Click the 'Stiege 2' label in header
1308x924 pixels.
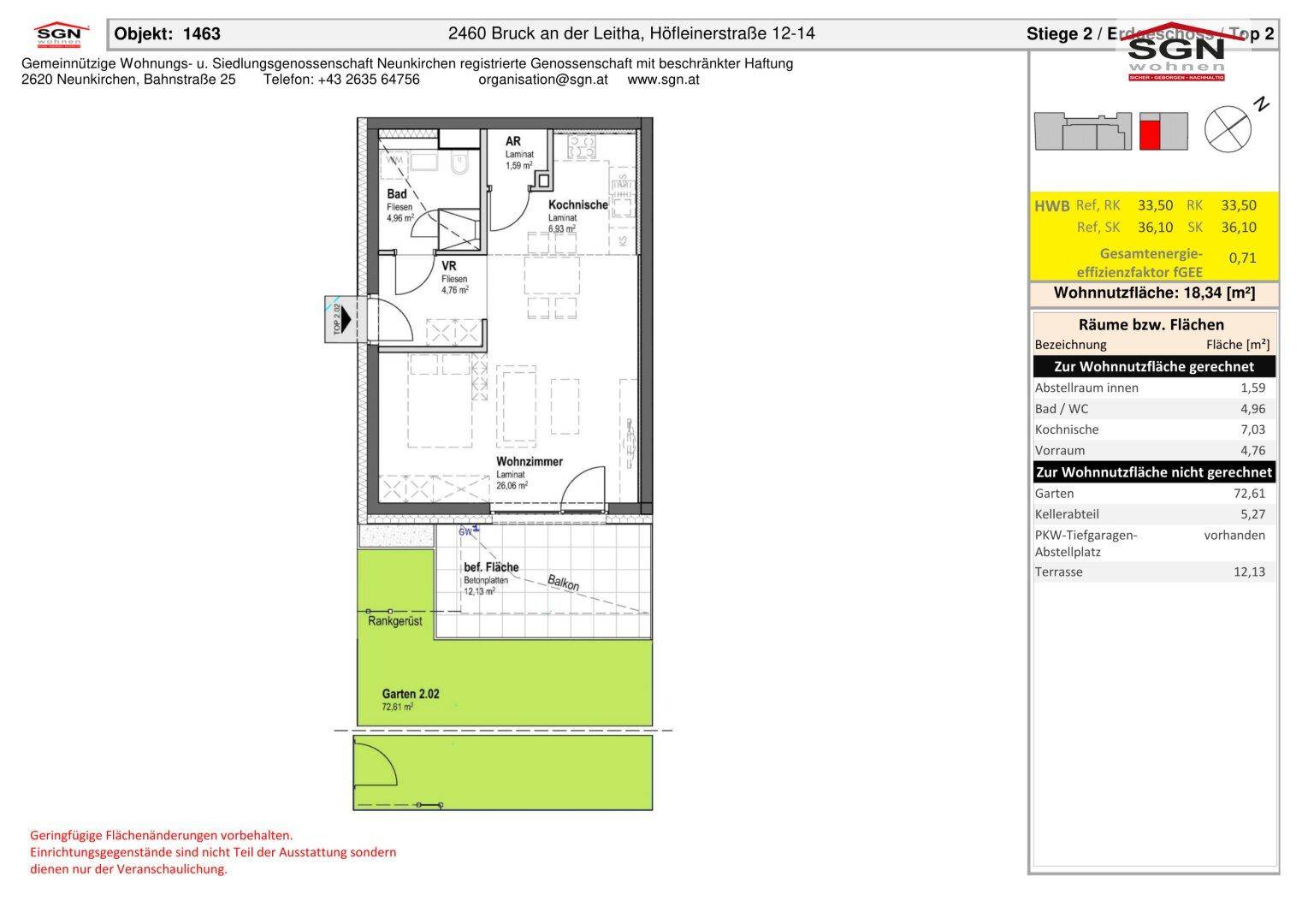pyautogui.click(x=1059, y=34)
